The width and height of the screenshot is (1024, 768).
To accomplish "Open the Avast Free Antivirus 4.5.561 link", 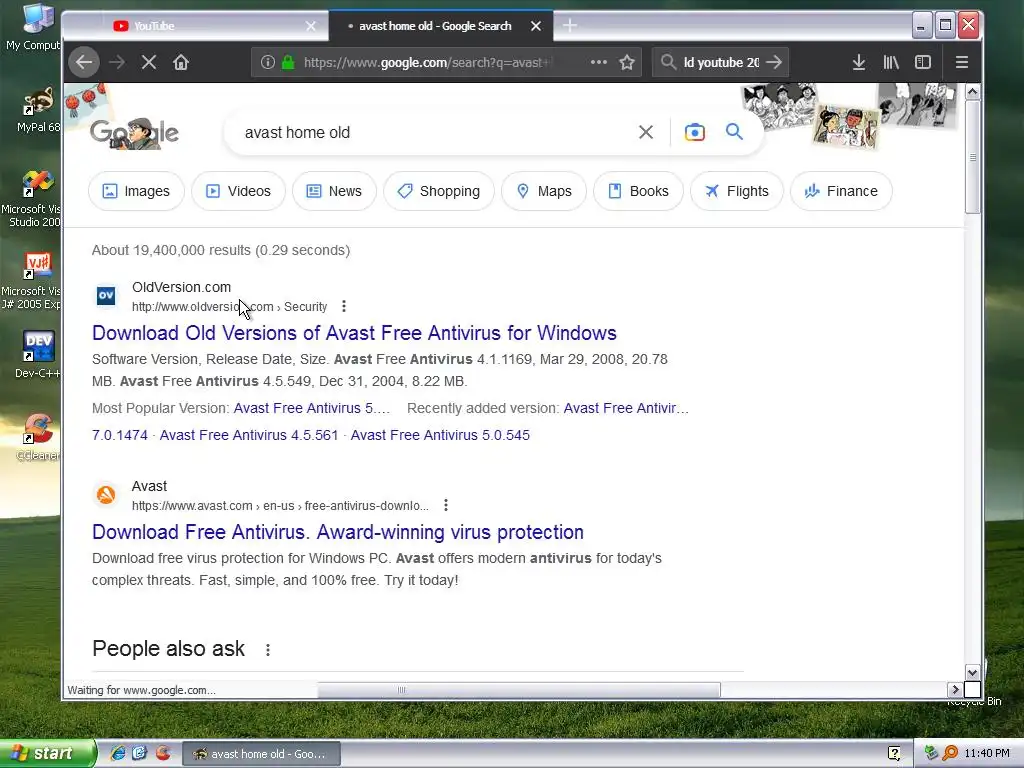I will (249, 435).
